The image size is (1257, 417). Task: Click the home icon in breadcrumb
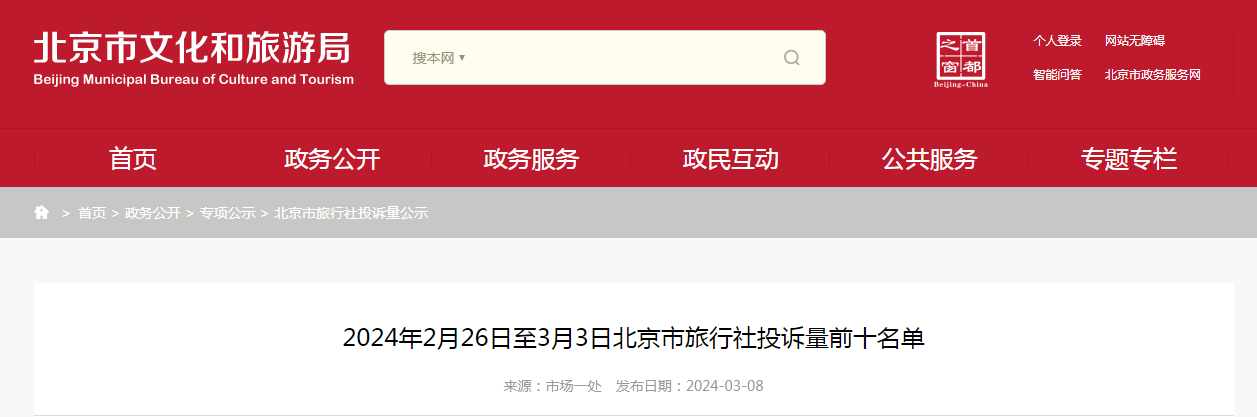[x=42, y=212]
